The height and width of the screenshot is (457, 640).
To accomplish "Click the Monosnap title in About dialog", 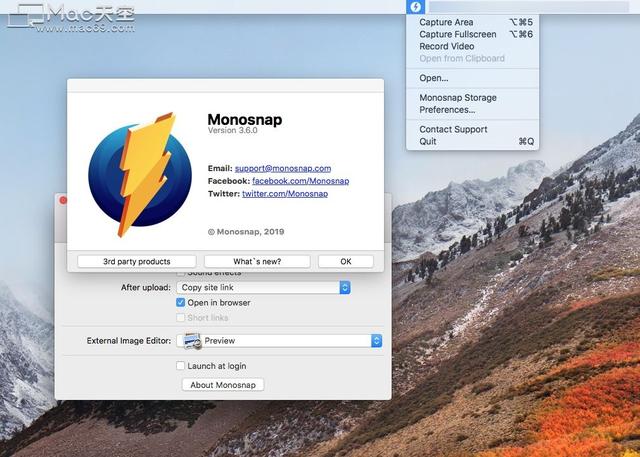I will click(x=245, y=120).
